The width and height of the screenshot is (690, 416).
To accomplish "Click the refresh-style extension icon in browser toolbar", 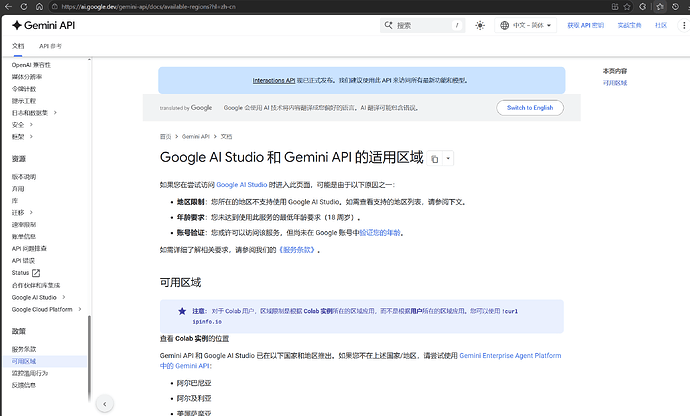I will pyautogui.click(x=643, y=7).
